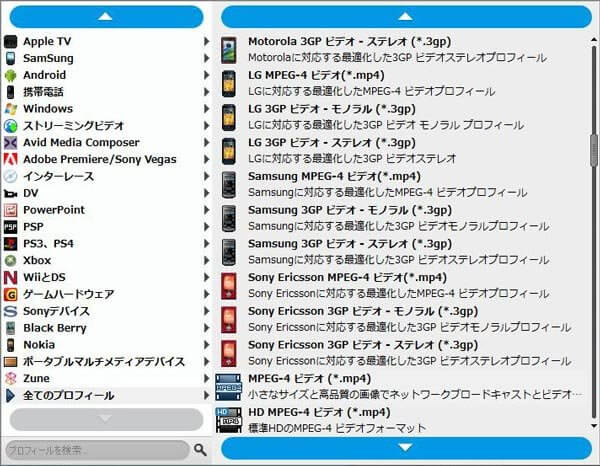Image resolution: width=600 pixels, height=466 pixels.
Task: Select HD MPEG-4 ビデオ (*.mp4) profile
Action: 402,420
